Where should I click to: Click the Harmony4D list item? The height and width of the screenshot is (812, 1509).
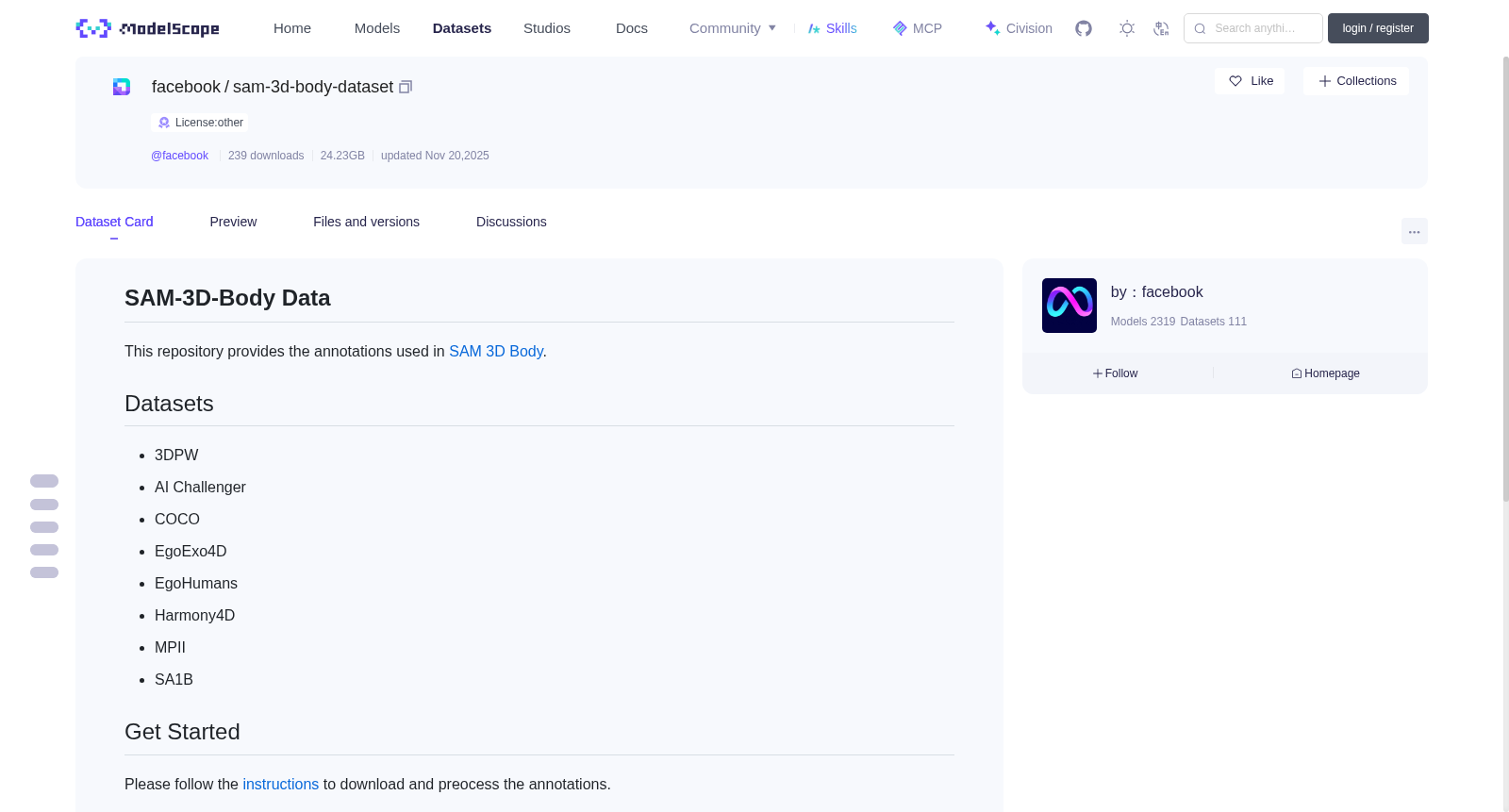coord(194,615)
